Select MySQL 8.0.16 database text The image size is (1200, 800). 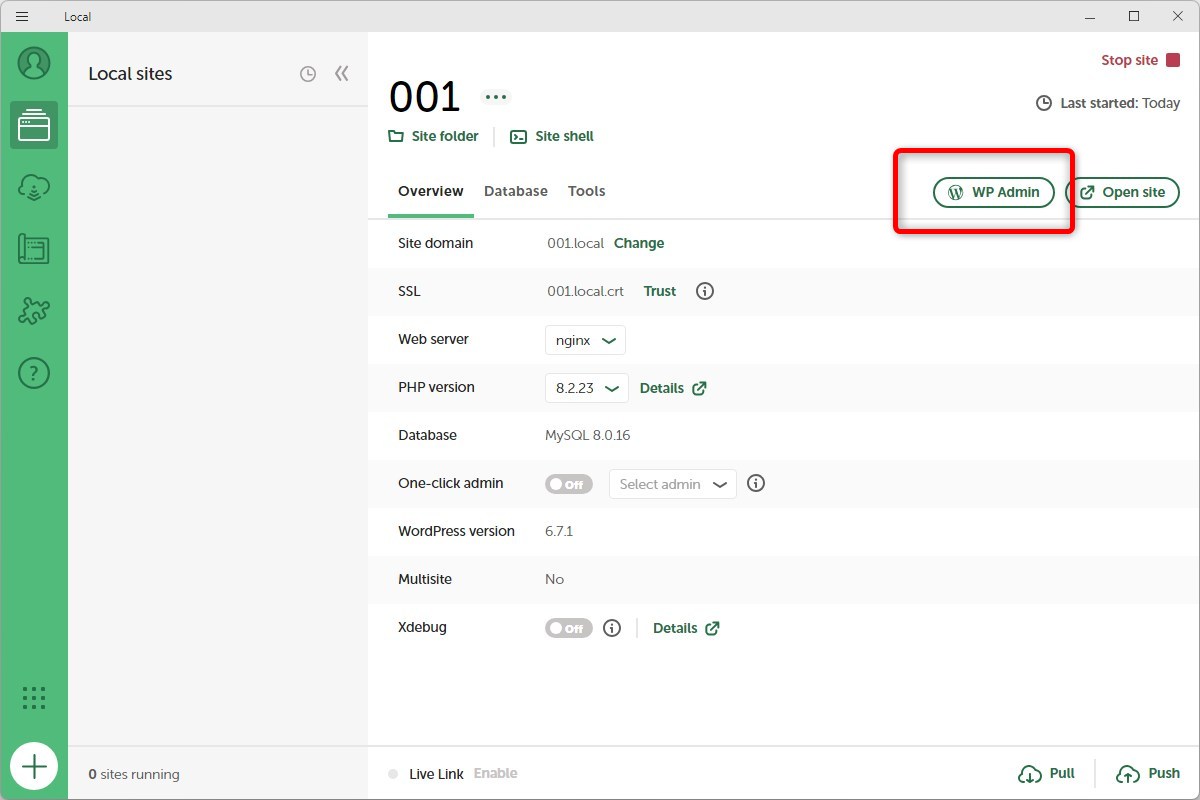point(588,435)
